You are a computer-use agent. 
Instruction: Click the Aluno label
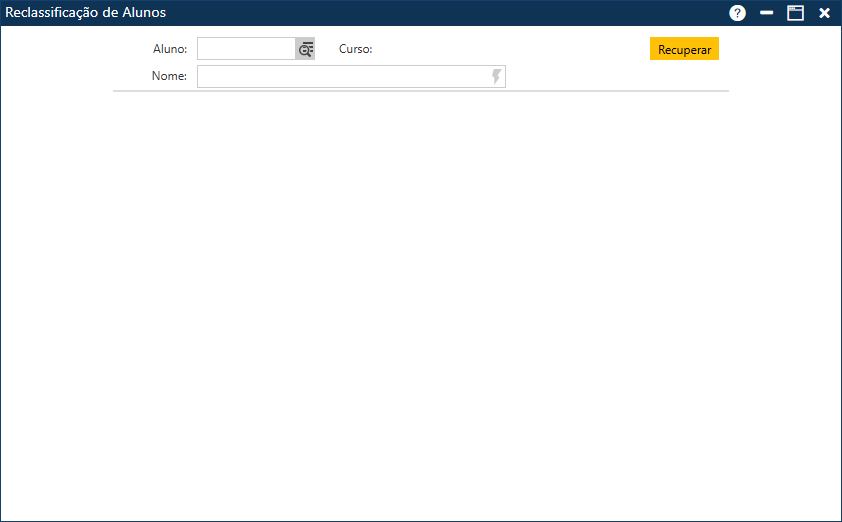[169, 49]
